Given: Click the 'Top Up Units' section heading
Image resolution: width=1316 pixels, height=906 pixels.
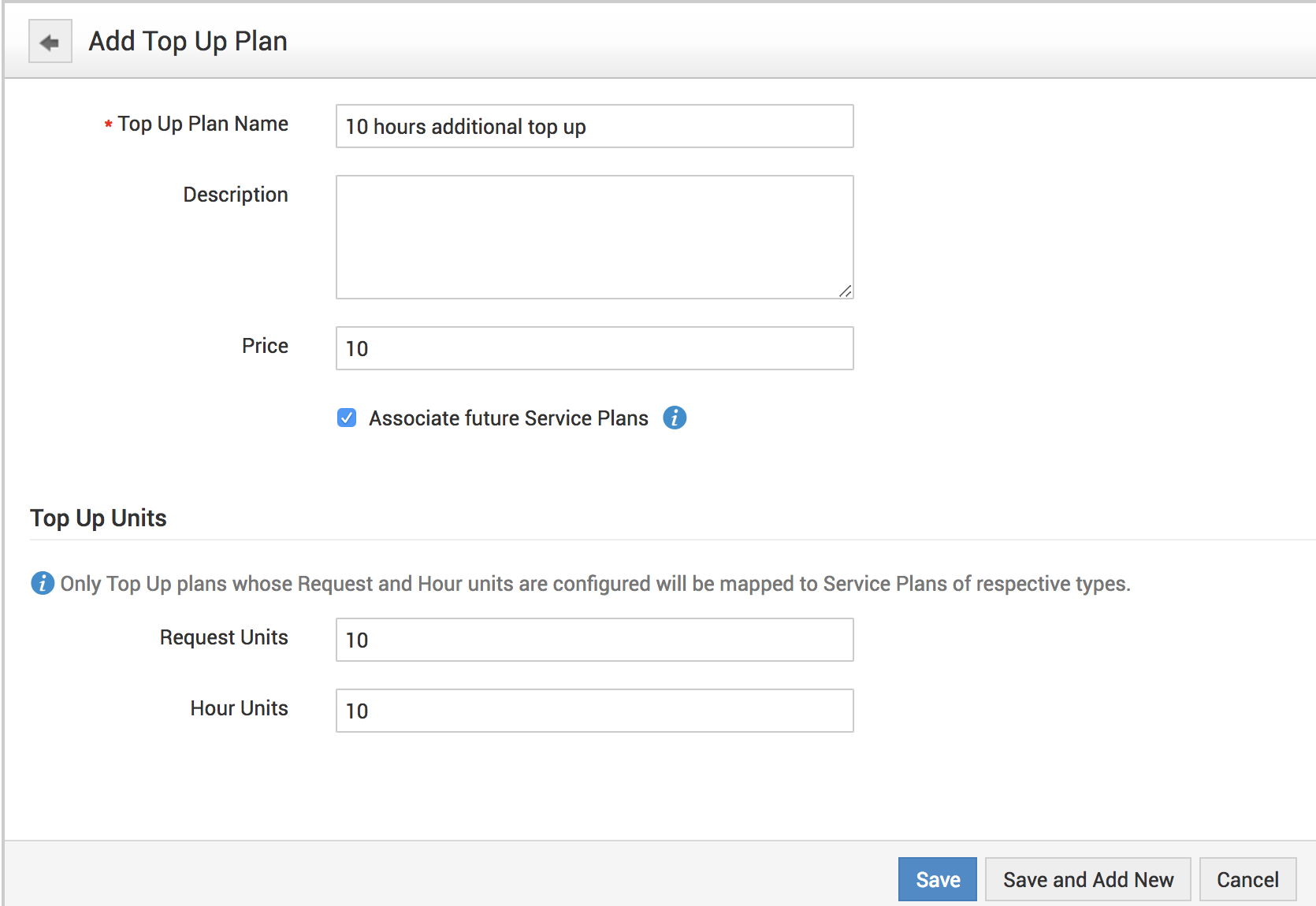Looking at the screenshot, I should 99,518.
